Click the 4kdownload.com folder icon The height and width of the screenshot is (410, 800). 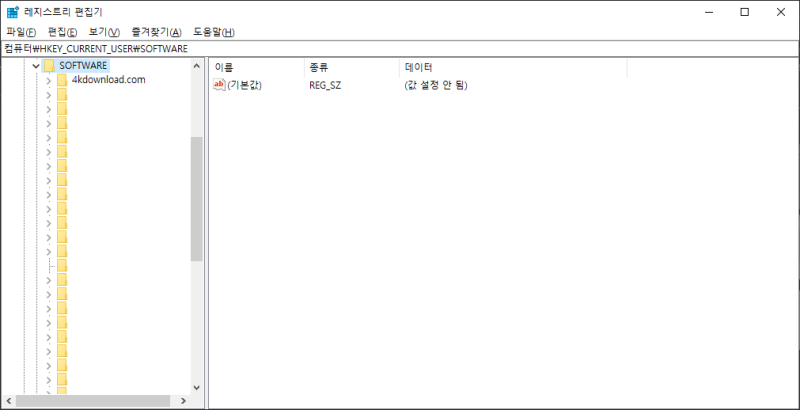(x=62, y=80)
